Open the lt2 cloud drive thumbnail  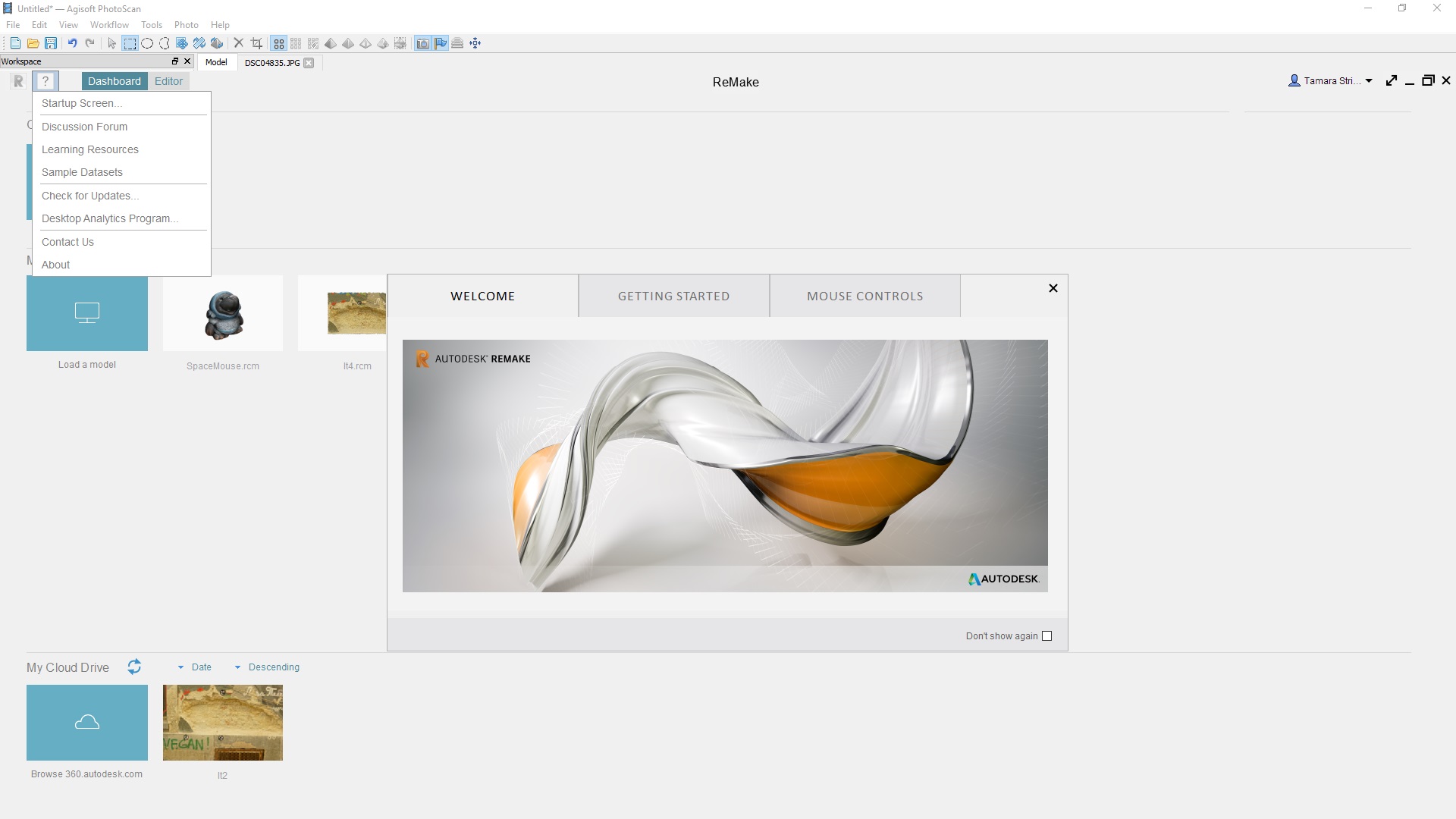(223, 723)
